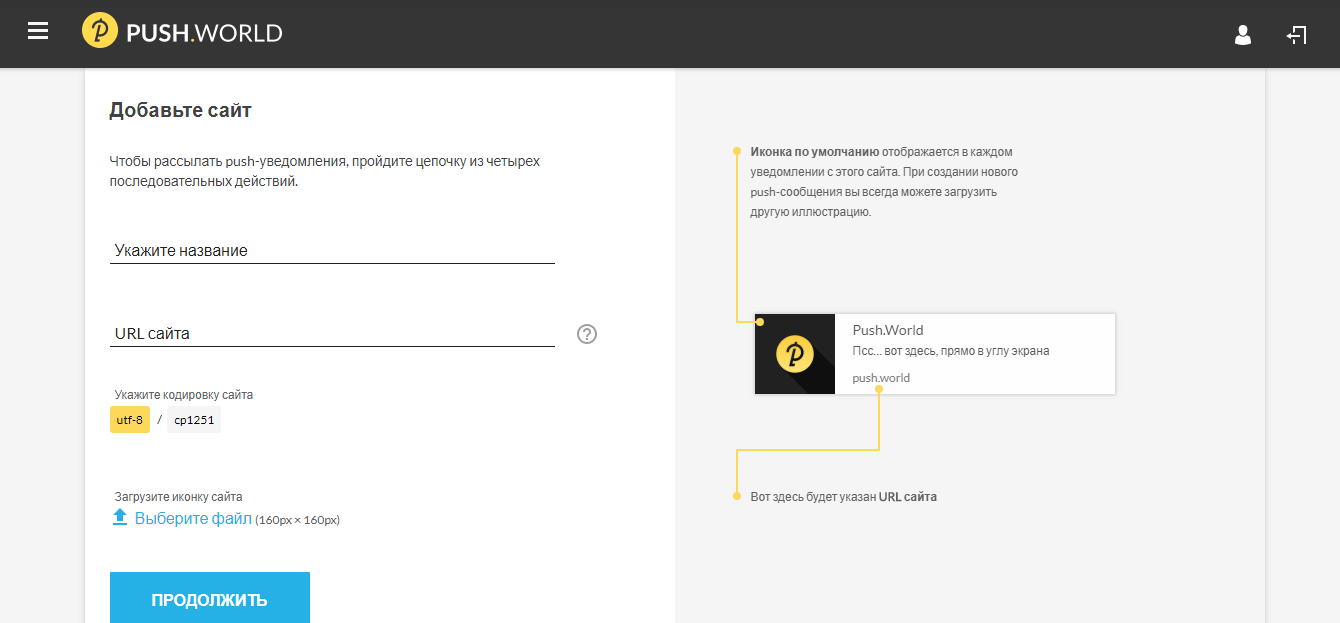Click the PUSH.WORLD wordmark in header

click(204, 33)
